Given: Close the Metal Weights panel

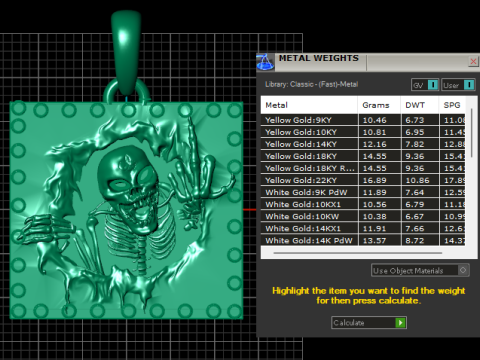Looking at the screenshot, I should pos(473,61).
